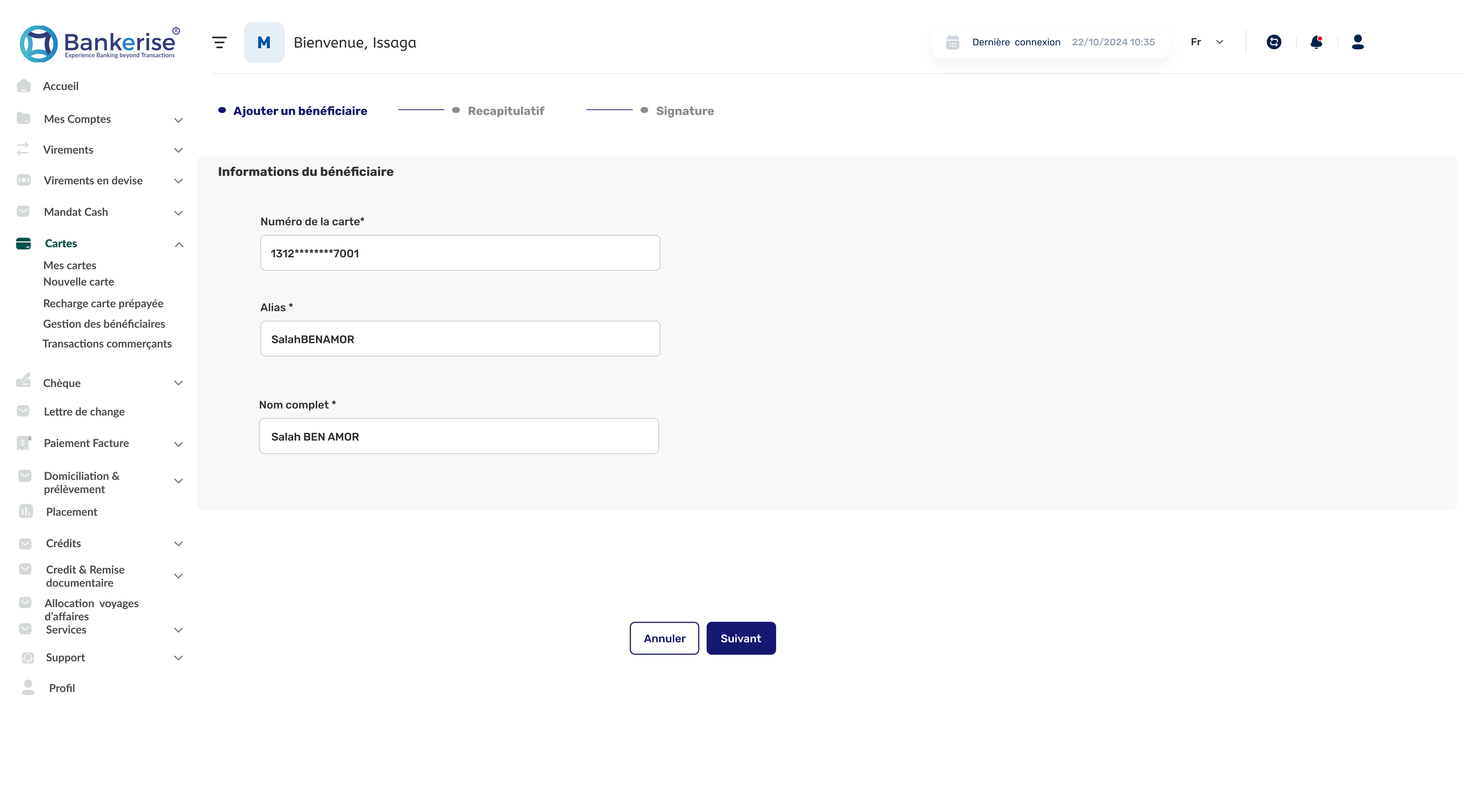This screenshot has width=1482, height=812.
Task: Open the Profil menu item
Action: (62, 688)
